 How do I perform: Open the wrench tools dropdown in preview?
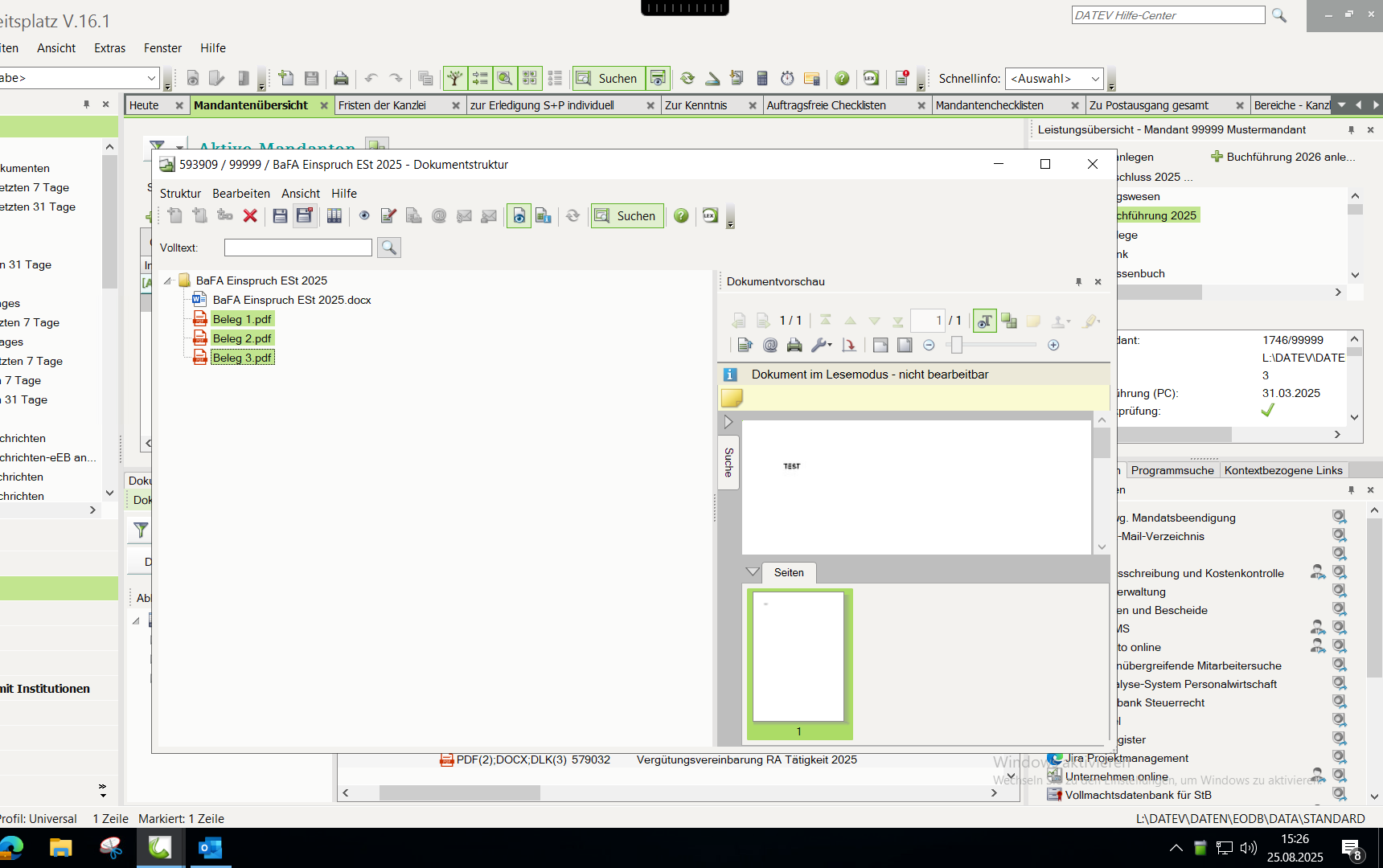pyautogui.click(x=821, y=346)
